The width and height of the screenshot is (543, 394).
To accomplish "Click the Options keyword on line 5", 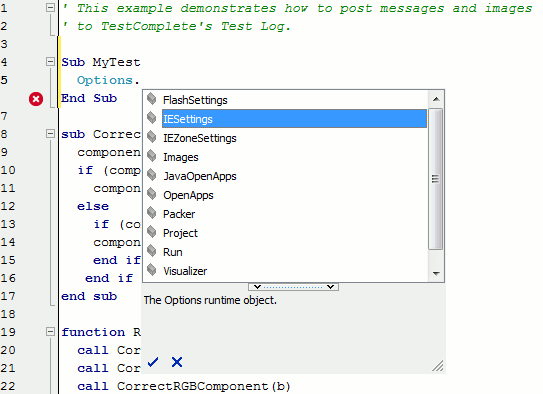I will pos(105,80).
